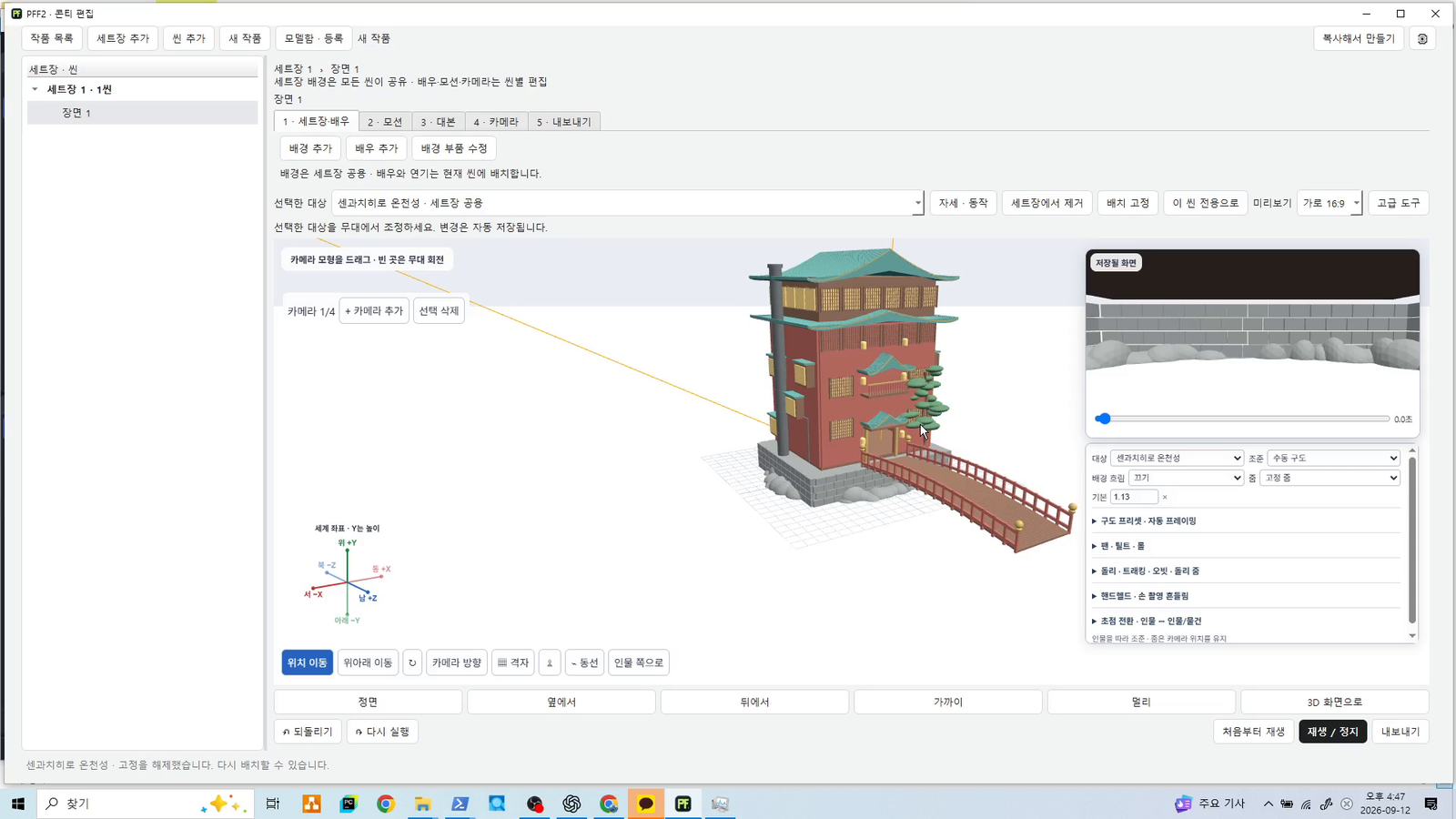Click the preview timeline slider handle
This screenshot has width=1456, height=819.
pos(1103,419)
